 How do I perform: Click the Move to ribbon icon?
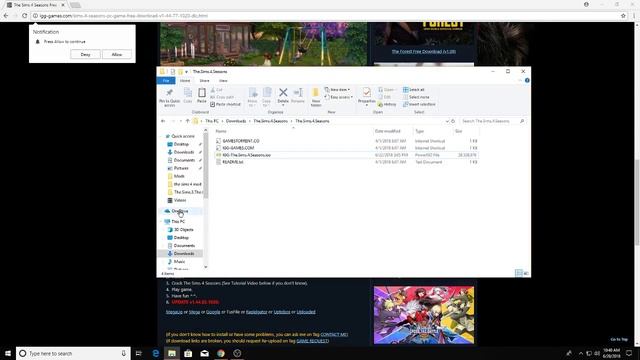[x=253, y=93]
